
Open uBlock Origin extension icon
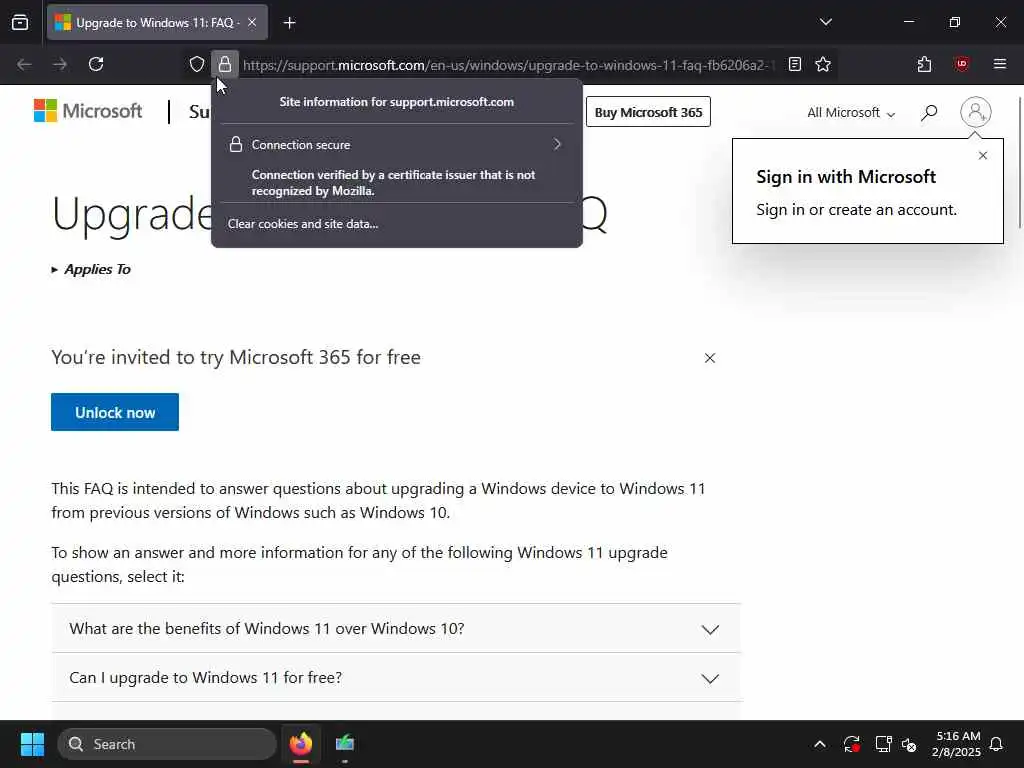click(961, 64)
